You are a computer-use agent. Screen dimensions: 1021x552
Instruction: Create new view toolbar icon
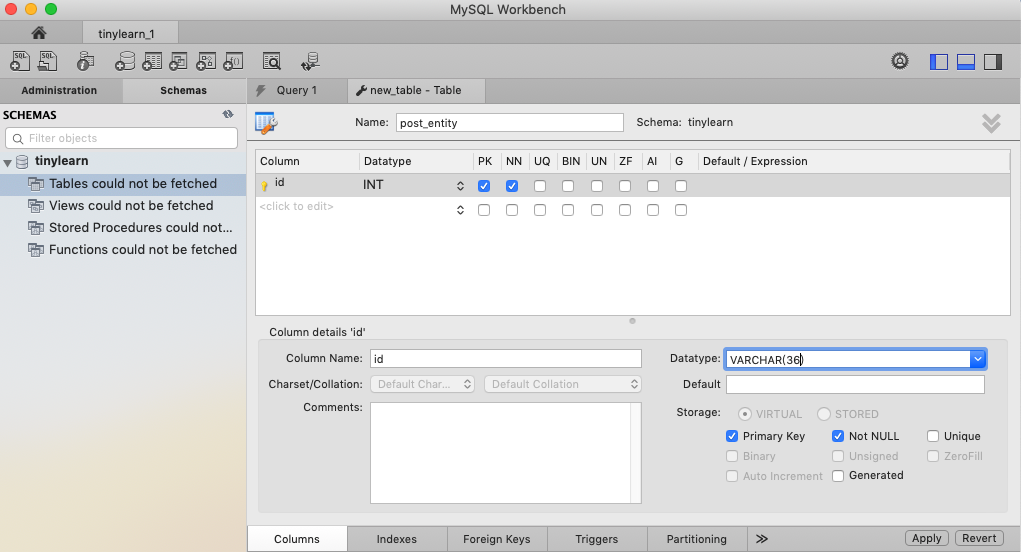pos(178,61)
